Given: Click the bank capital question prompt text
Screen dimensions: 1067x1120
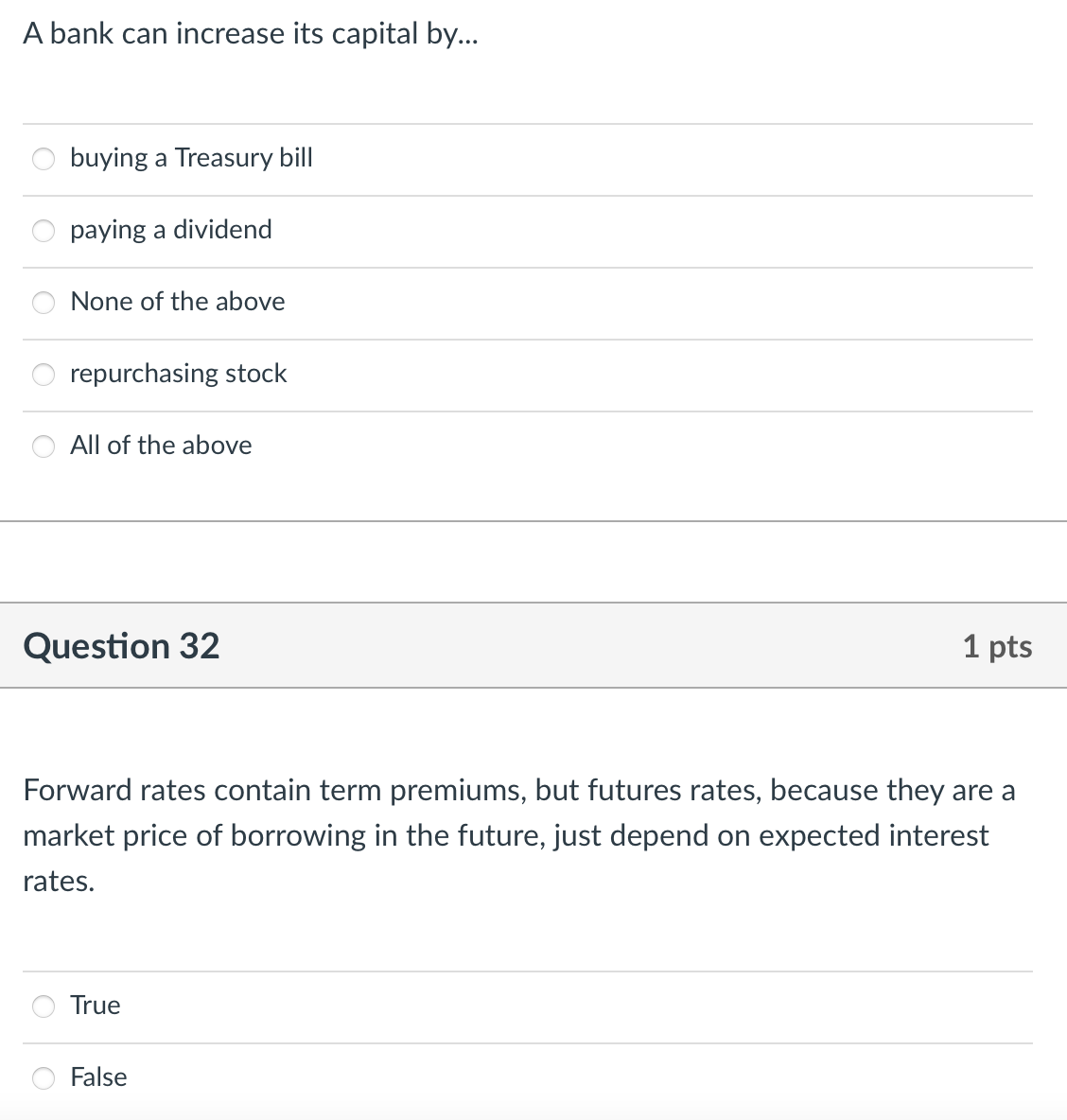Looking at the screenshot, I should (251, 33).
